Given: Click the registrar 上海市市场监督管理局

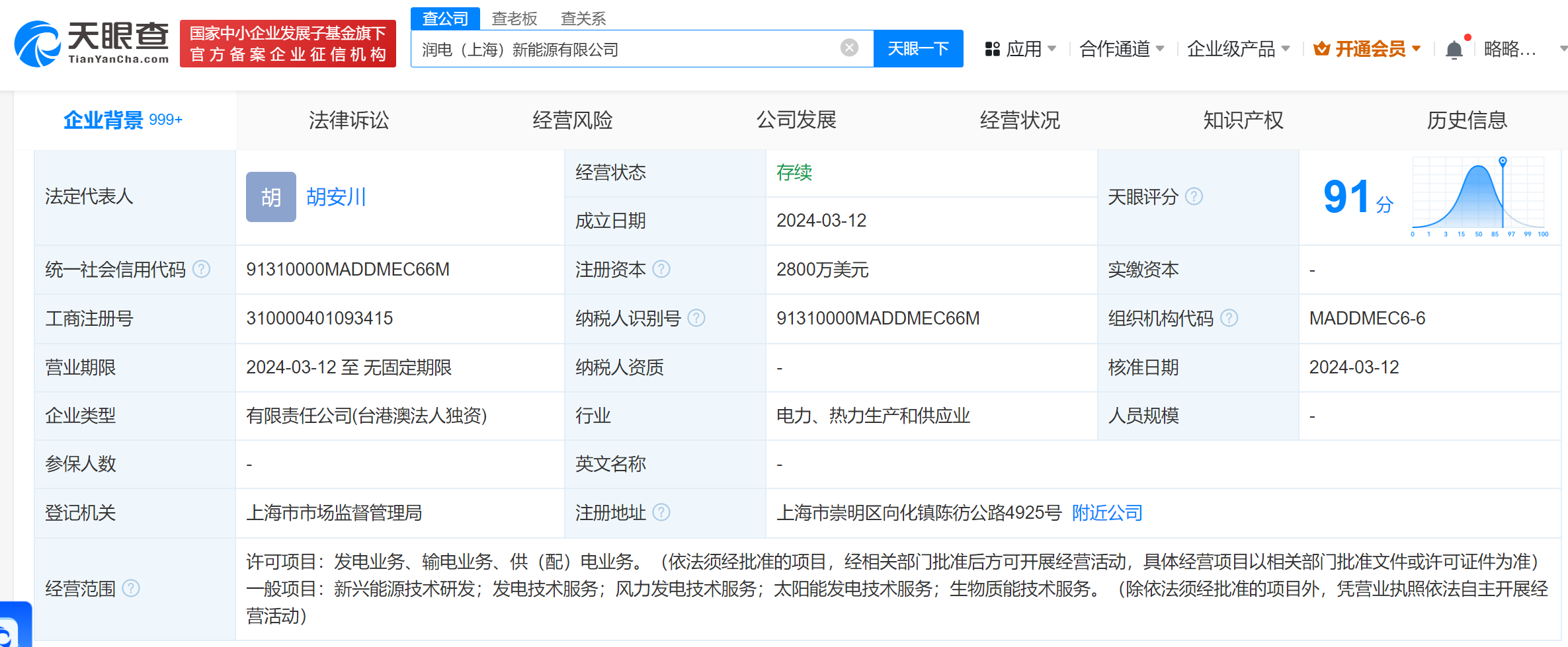Looking at the screenshot, I should [x=334, y=513].
